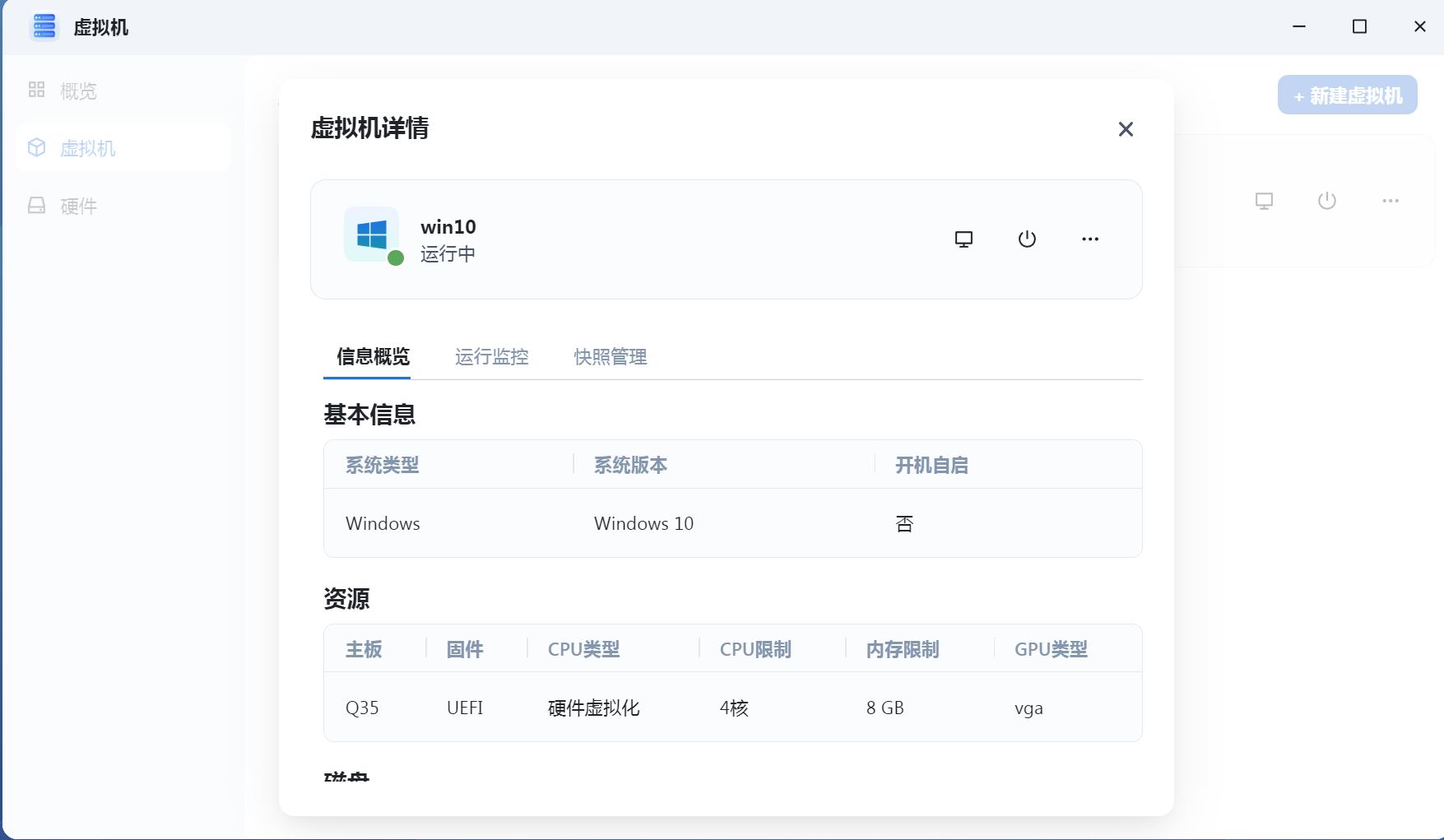Click the CPU限制 column header
The width and height of the screenshot is (1444, 840).
pyautogui.click(x=755, y=650)
